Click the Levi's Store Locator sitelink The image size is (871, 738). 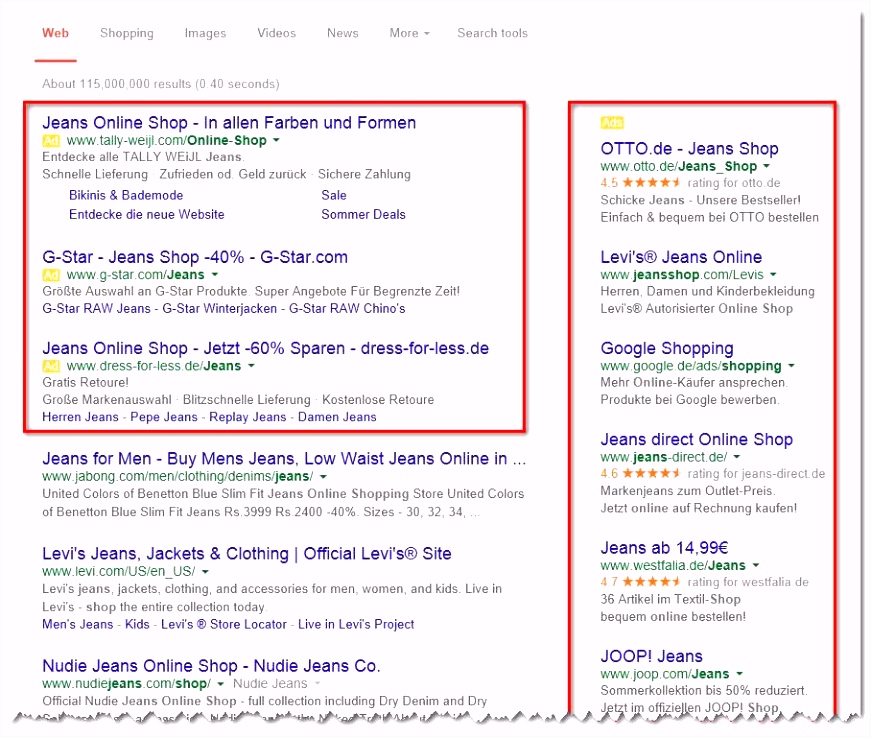tap(224, 624)
